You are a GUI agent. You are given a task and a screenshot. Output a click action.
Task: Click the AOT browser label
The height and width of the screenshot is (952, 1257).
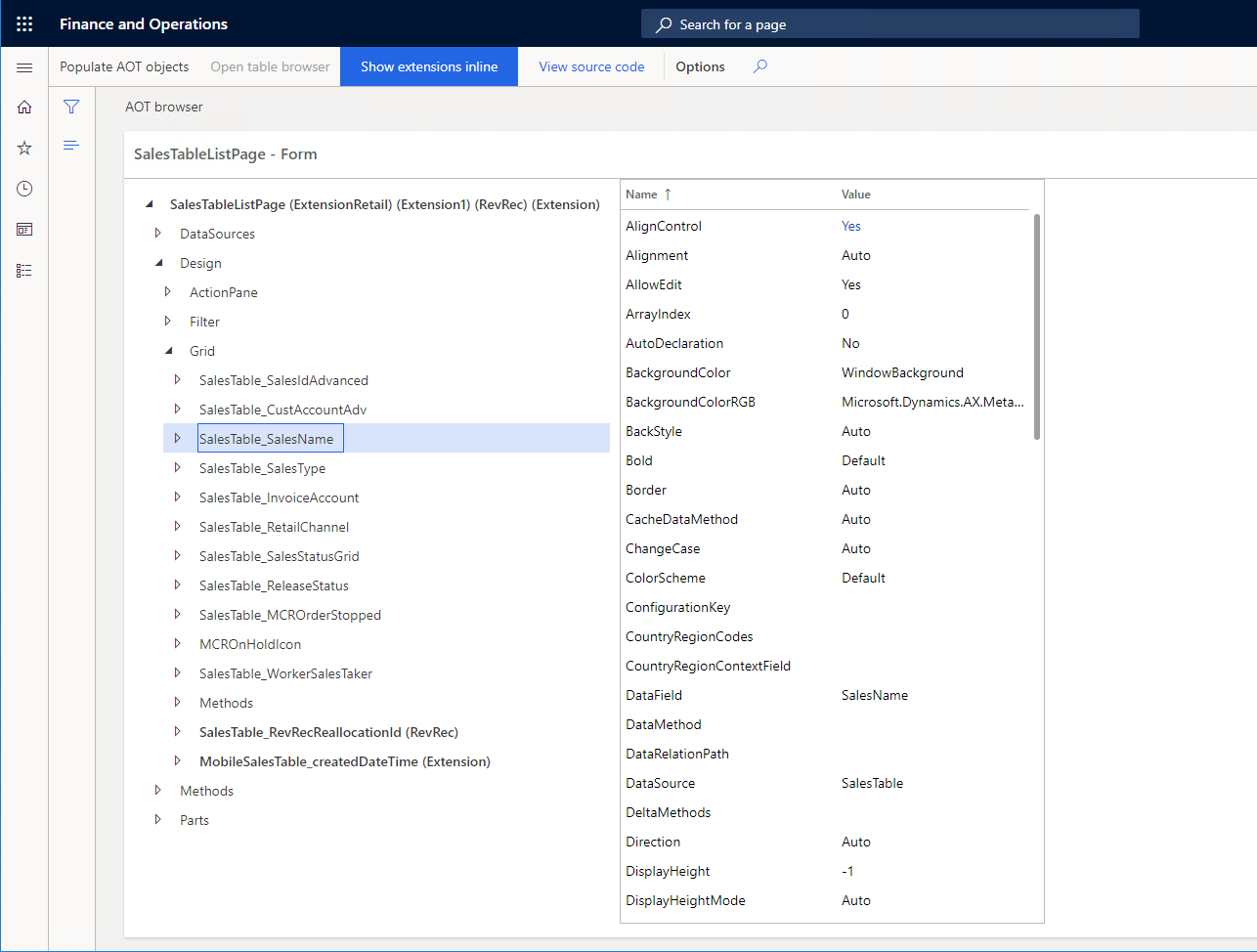[164, 107]
